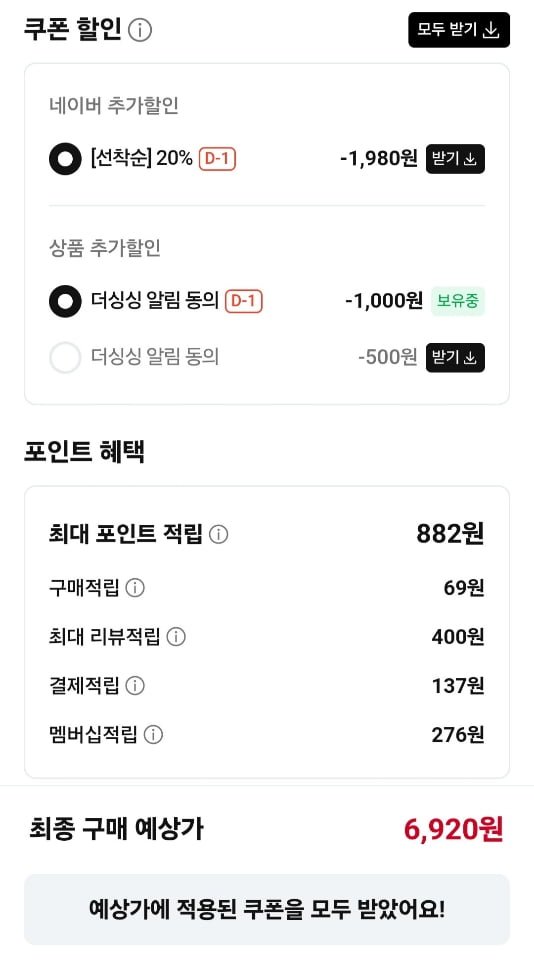Tap the 최종 구매 예상가 label
Image resolution: width=534 pixels, height=960 pixels.
pyautogui.click(x=116, y=829)
